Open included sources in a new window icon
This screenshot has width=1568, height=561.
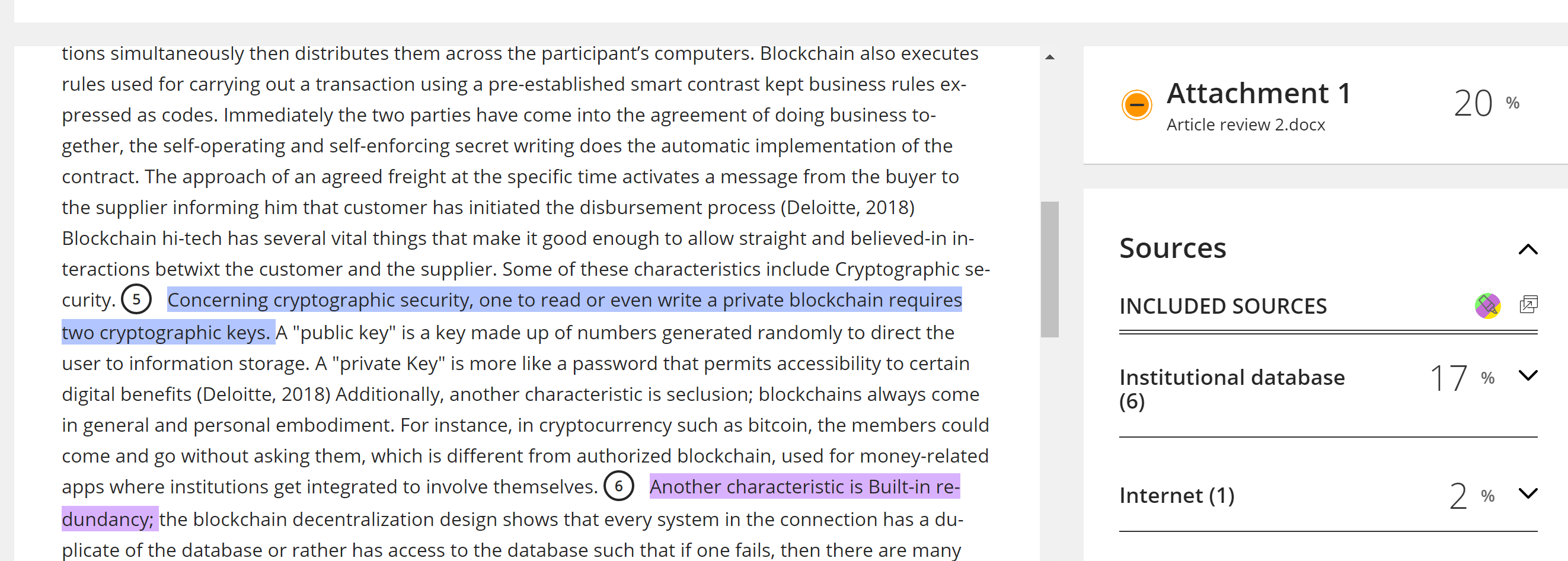[1528, 304]
